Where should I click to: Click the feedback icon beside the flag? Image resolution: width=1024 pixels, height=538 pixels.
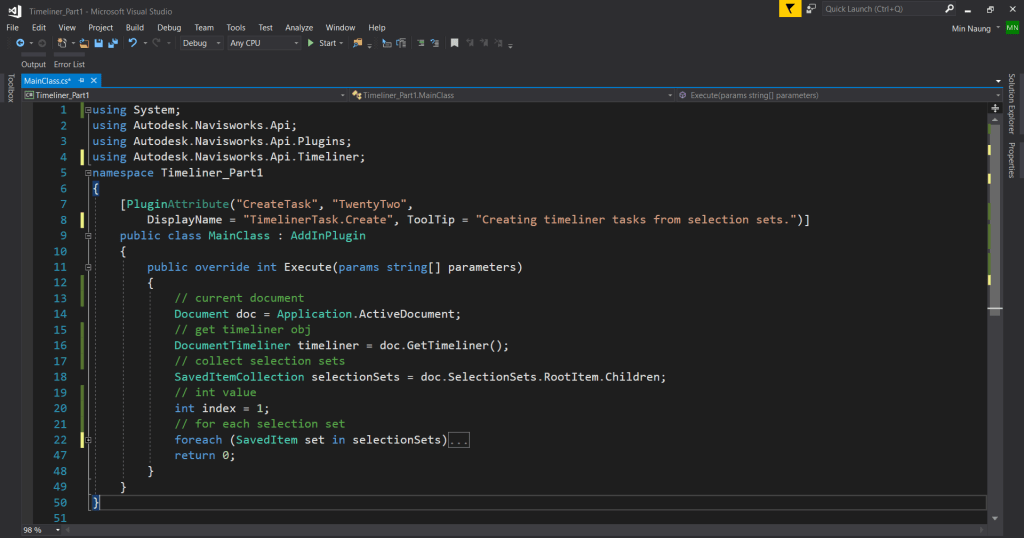tap(811, 9)
